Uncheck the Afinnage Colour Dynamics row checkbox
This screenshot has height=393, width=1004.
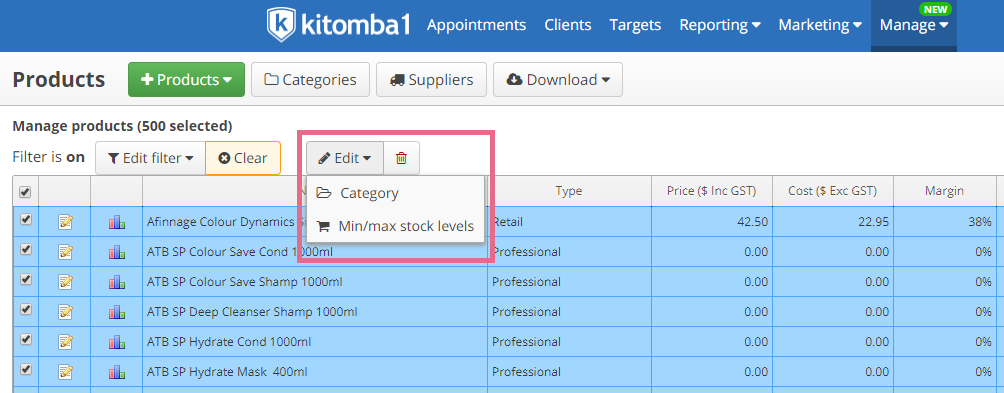[26, 220]
